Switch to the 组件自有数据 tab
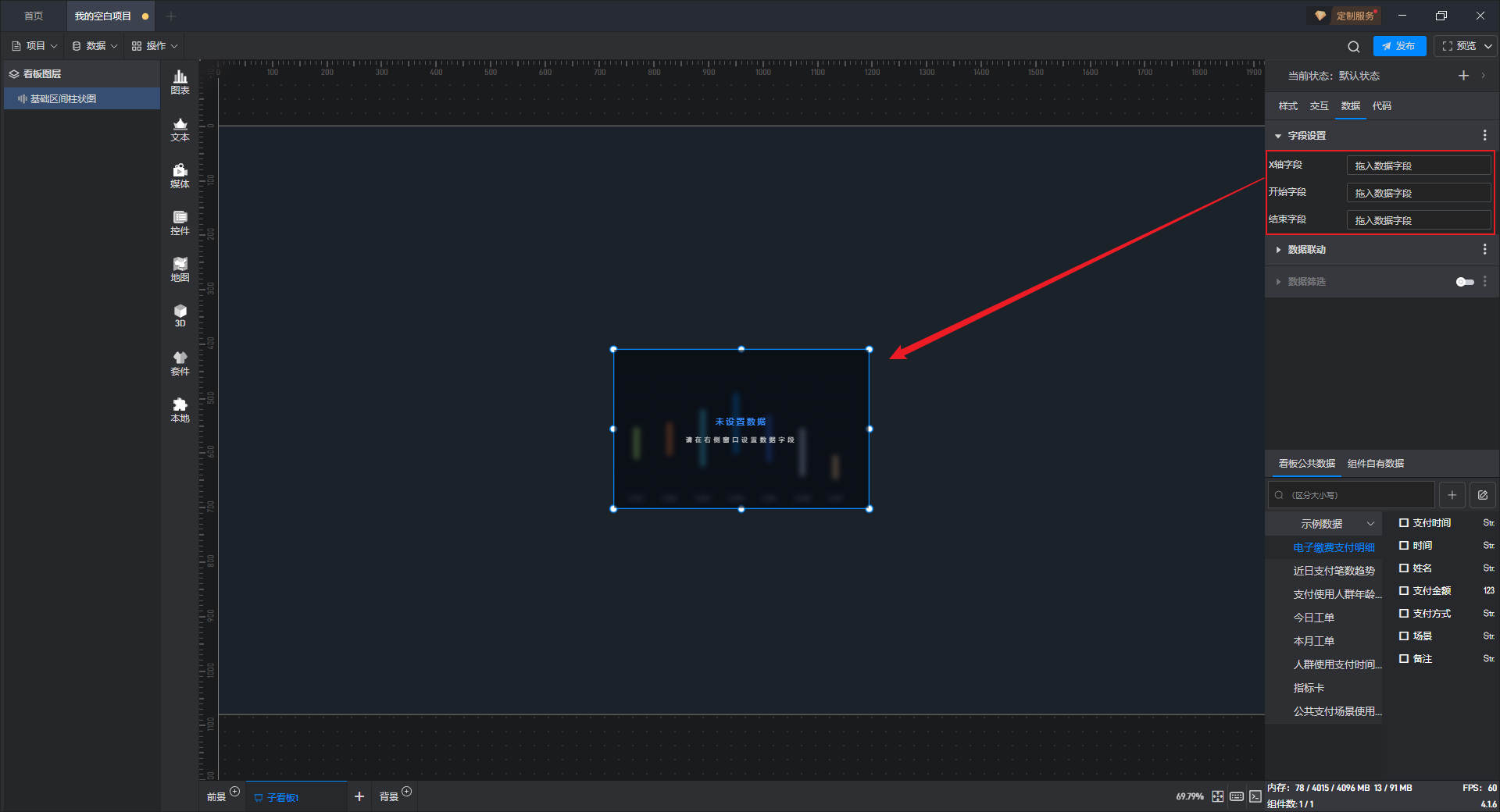Screen dimensions: 1500x812 point(1376,464)
